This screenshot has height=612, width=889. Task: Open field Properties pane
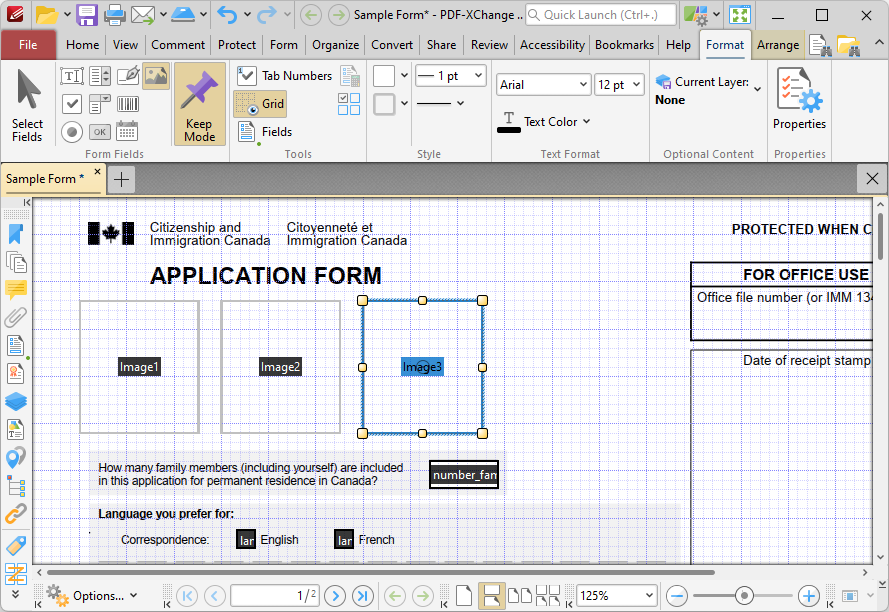pyautogui.click(x=799, y=99)
